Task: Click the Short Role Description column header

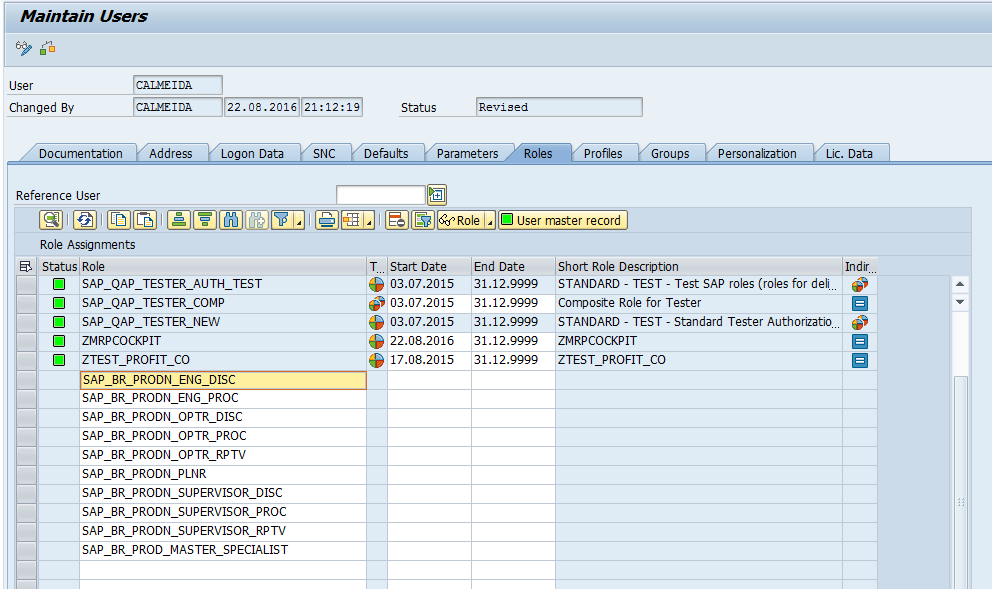Action: pyautogui.click(x=698, y=266)
